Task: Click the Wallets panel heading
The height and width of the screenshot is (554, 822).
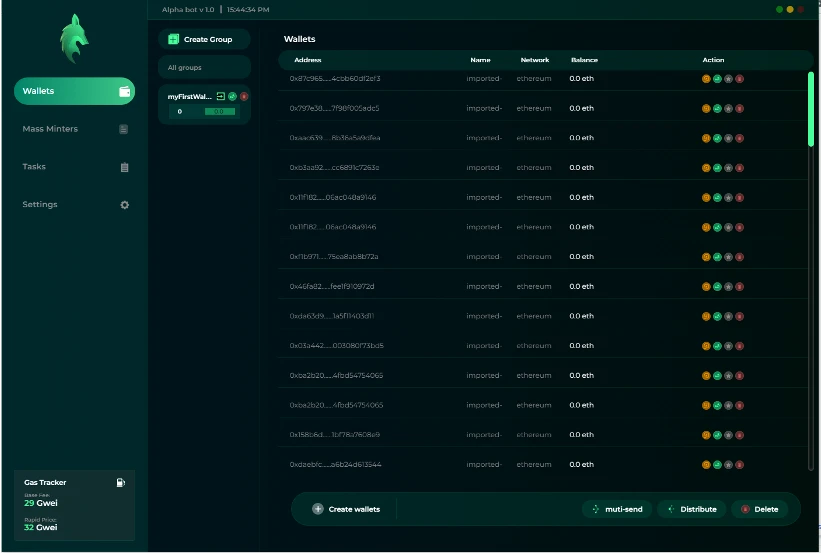Action: 299,39
